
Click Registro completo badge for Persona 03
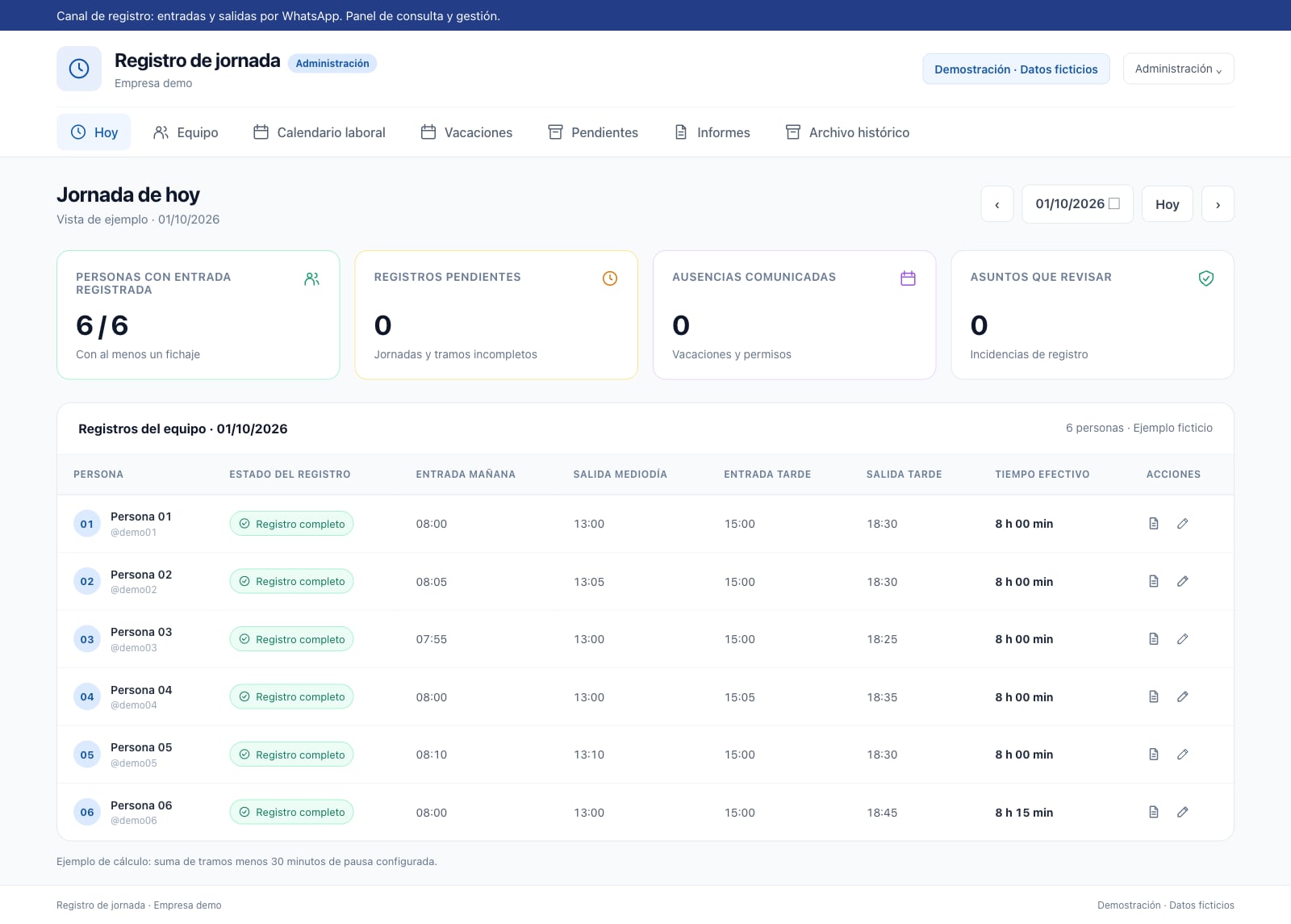point(291,639)
